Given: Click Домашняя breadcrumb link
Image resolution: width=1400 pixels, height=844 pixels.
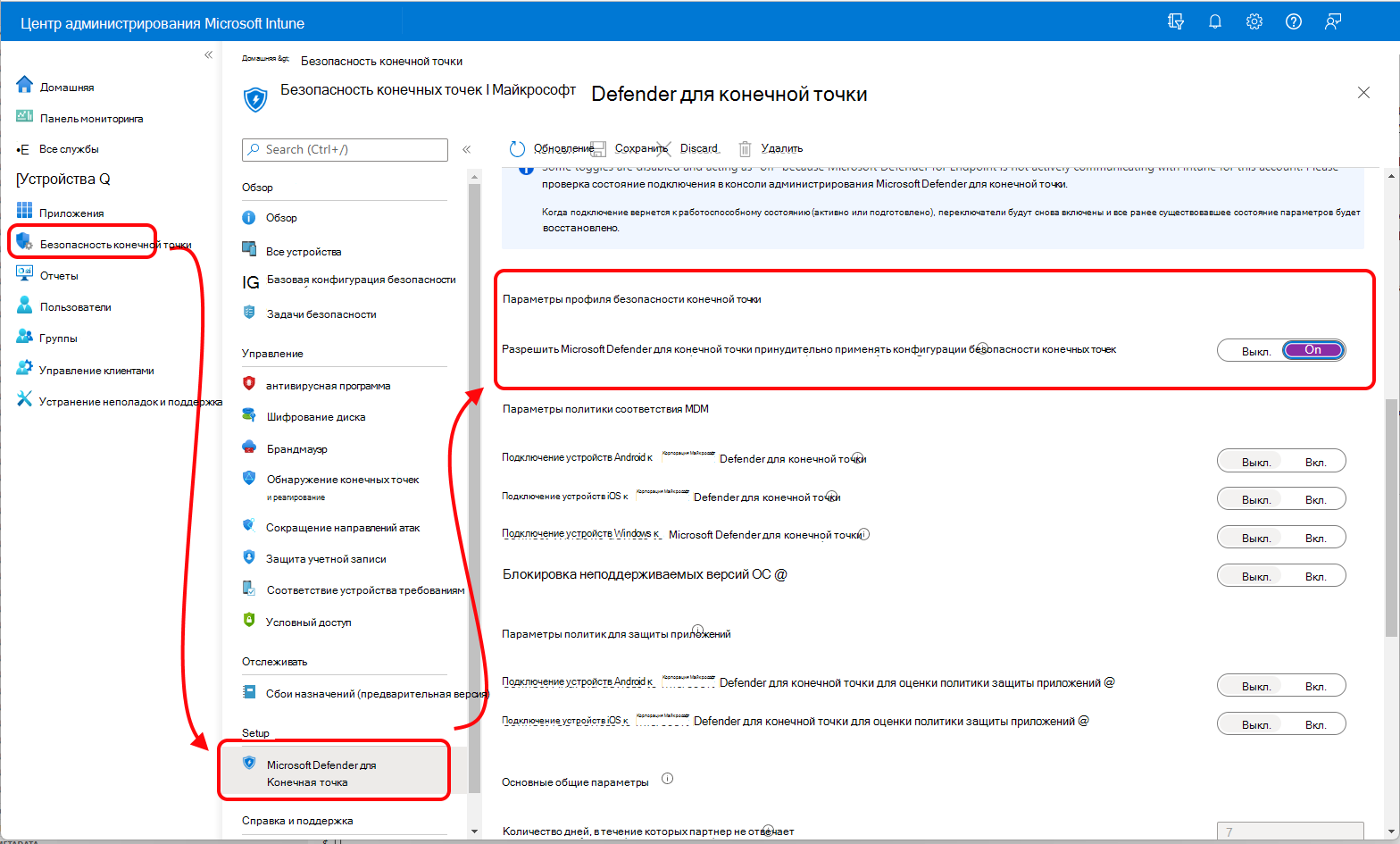Looking at the screenshot, I should click(265, 58).
